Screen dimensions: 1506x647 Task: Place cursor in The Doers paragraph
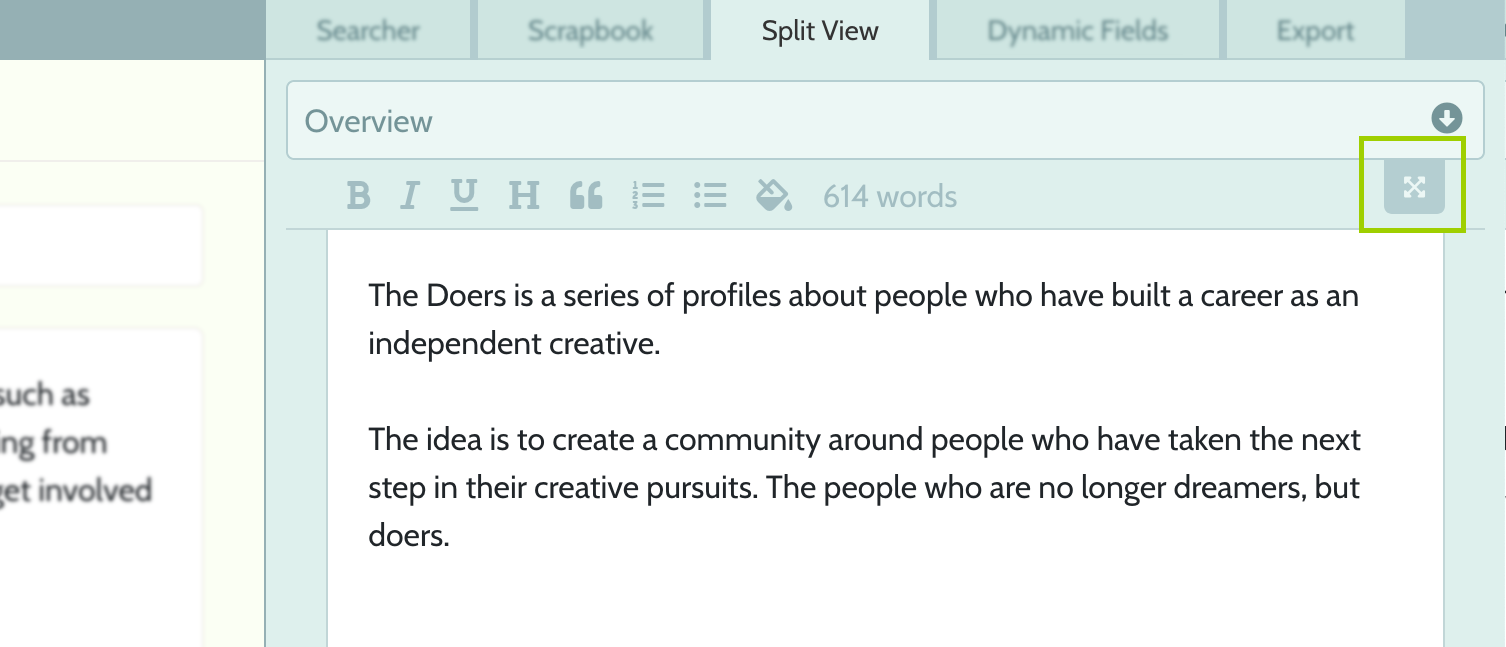pyautogui.click(x=863, y=320)
